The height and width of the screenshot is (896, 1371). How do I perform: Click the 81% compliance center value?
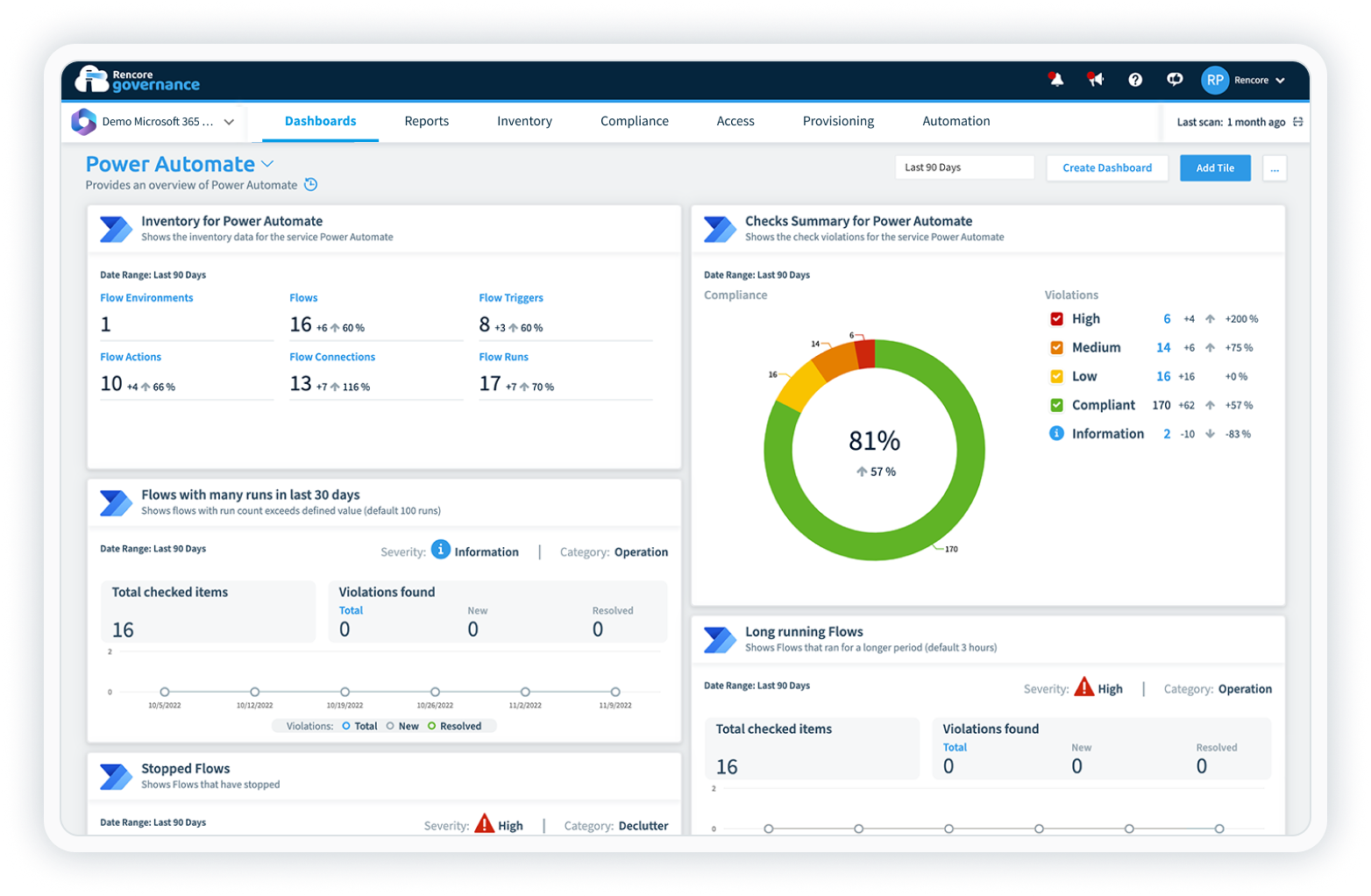874,440
